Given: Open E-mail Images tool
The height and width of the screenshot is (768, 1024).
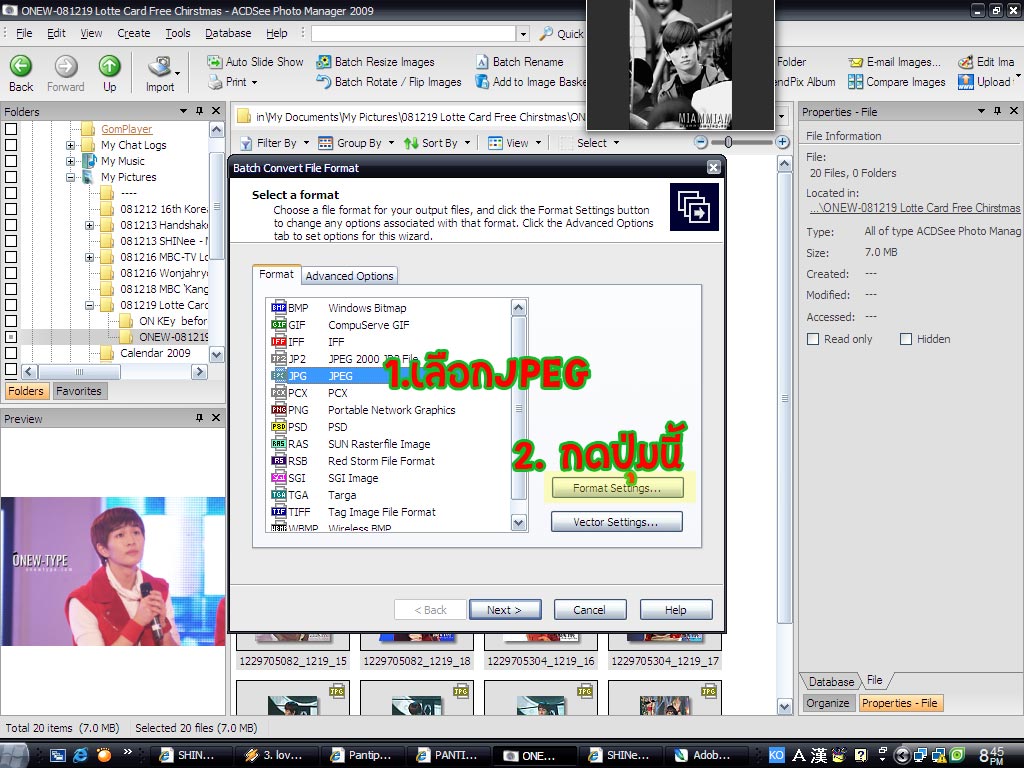Looking at the screenshot, I should [x=894, y=62].
